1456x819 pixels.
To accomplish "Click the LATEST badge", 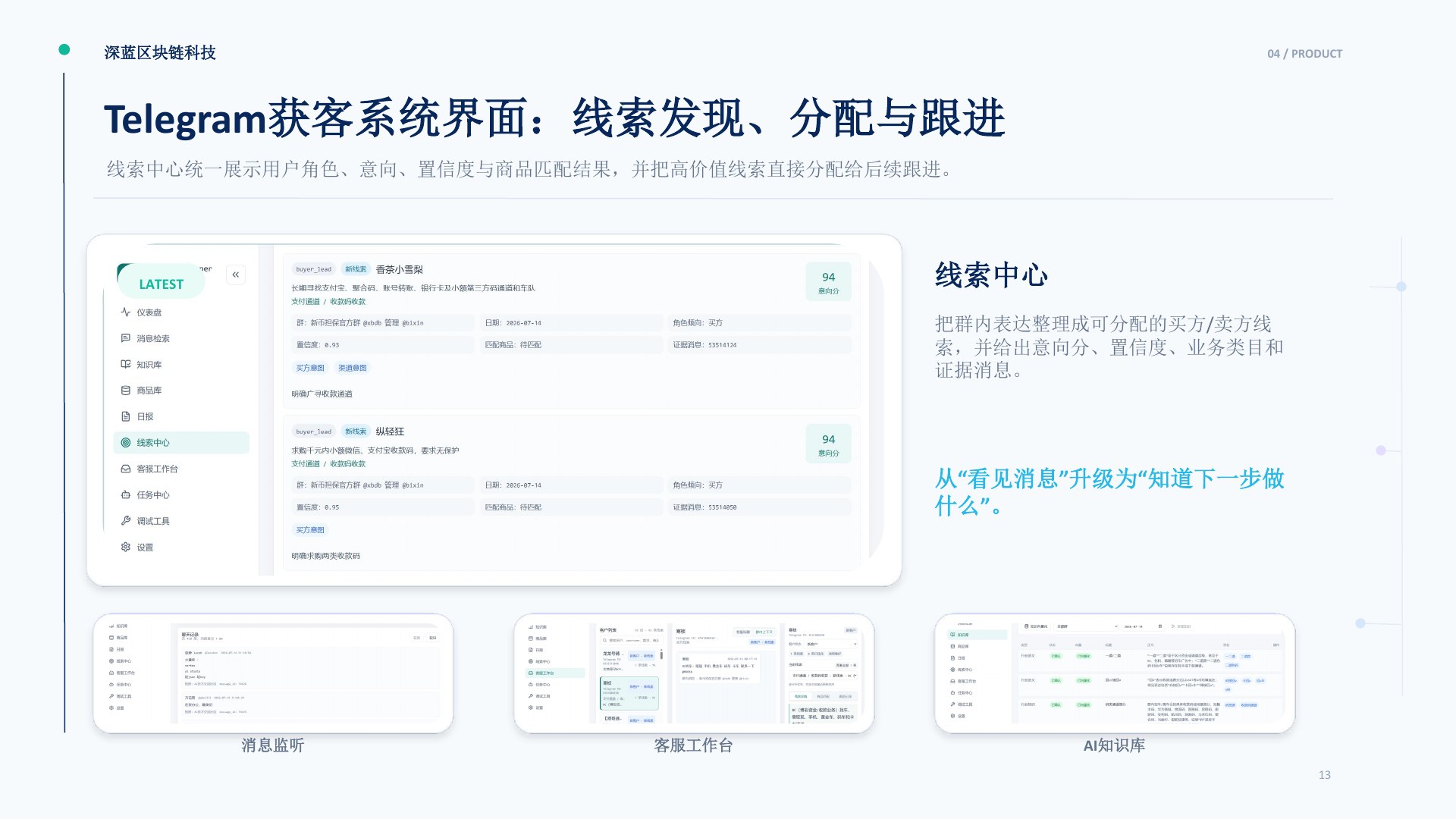I will pos(161,284).
